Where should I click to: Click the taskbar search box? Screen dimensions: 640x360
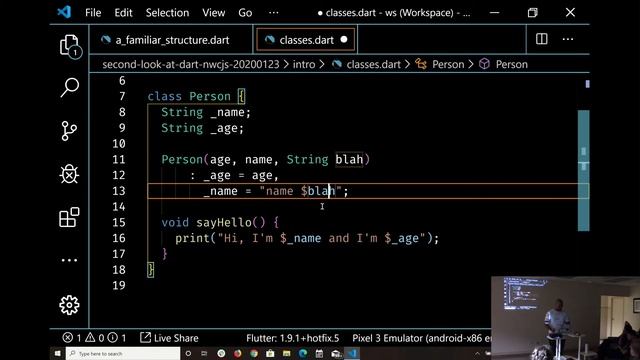(123, 353)
